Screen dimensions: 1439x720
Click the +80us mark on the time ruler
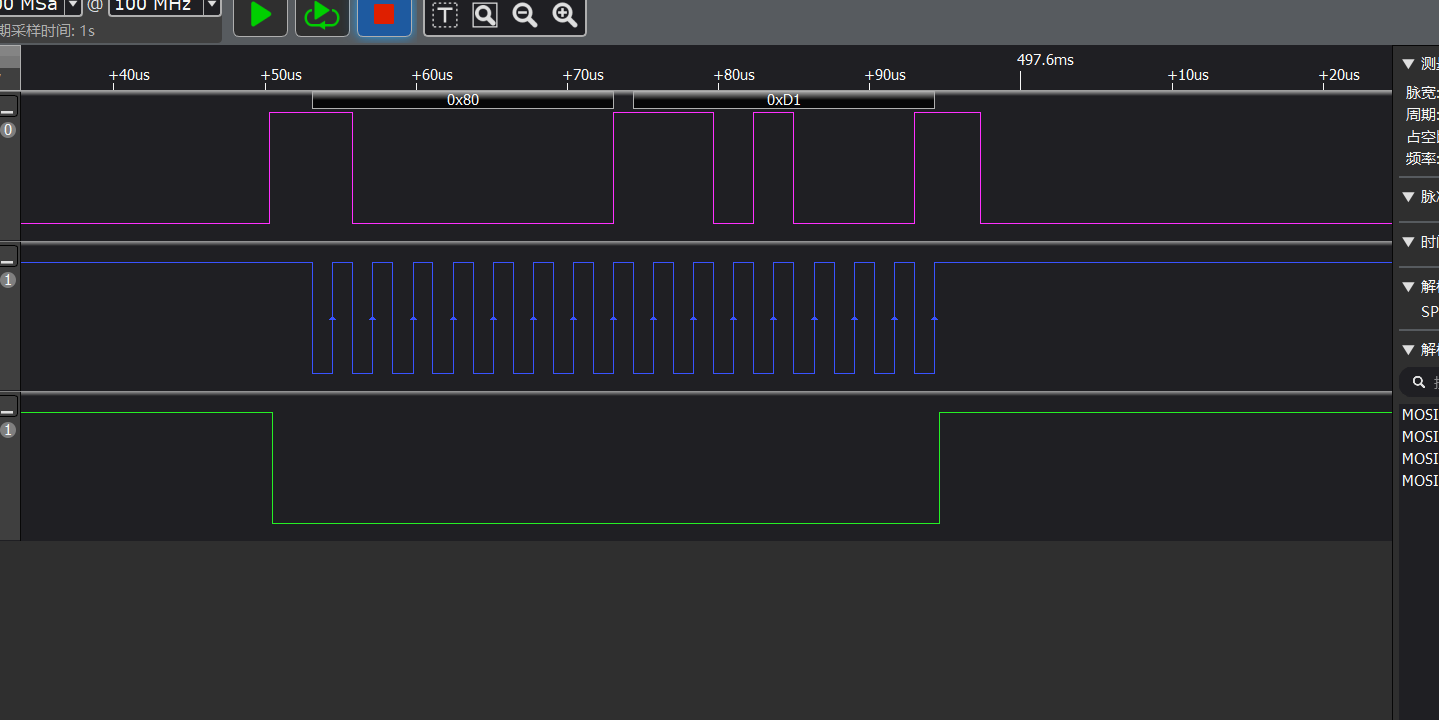tap(734, 75)
